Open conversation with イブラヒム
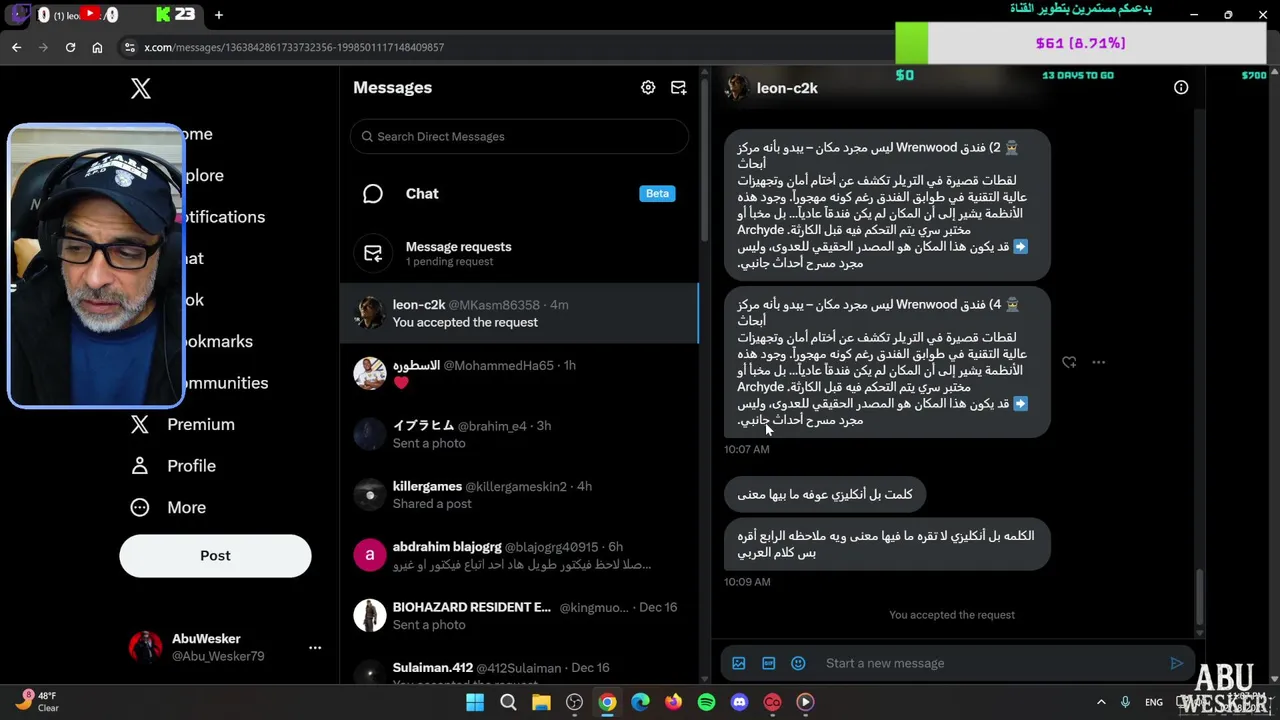 519,434
